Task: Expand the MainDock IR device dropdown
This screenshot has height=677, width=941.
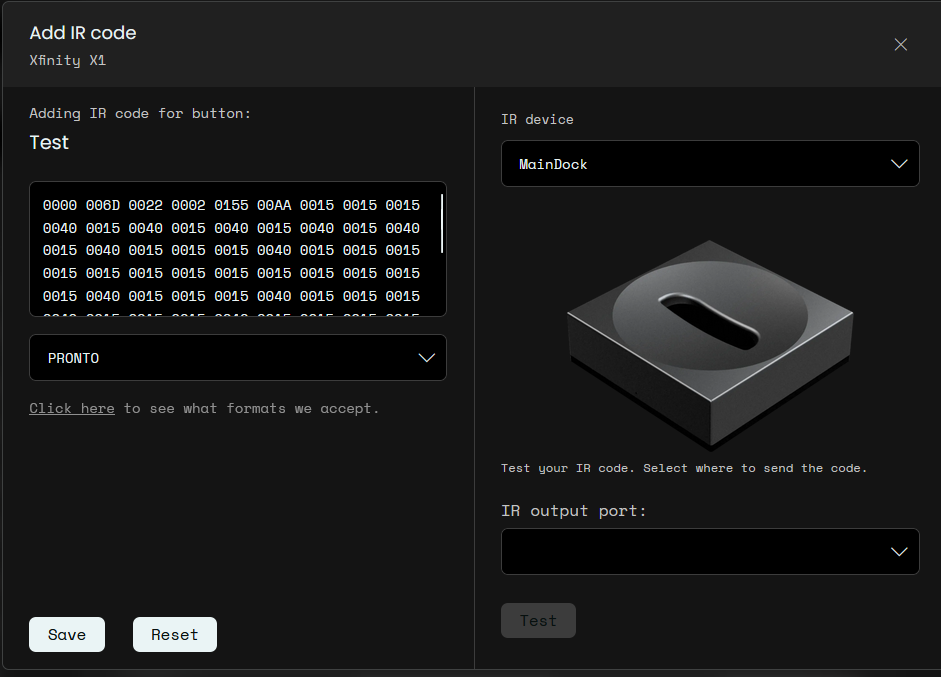Action: [710, 164]
